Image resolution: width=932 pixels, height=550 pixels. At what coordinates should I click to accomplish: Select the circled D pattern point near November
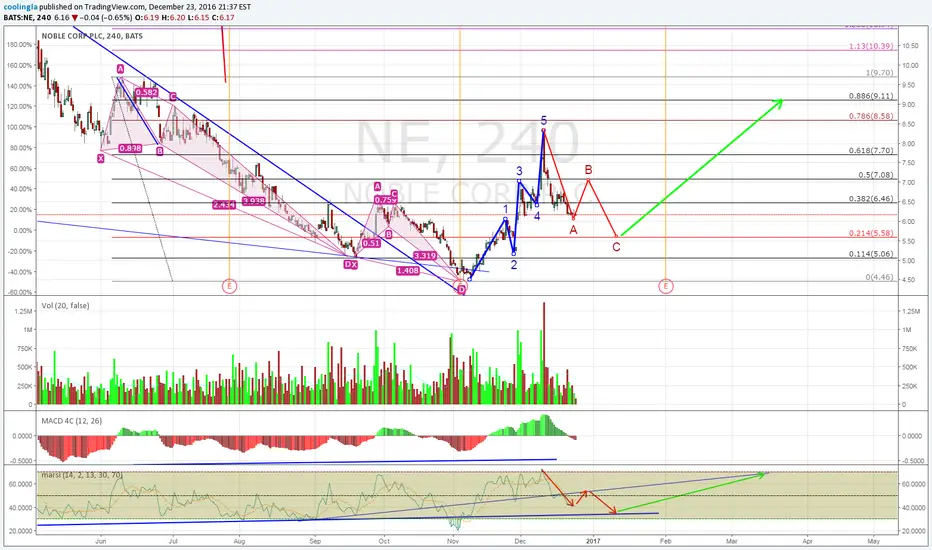[x=461, y=290]
